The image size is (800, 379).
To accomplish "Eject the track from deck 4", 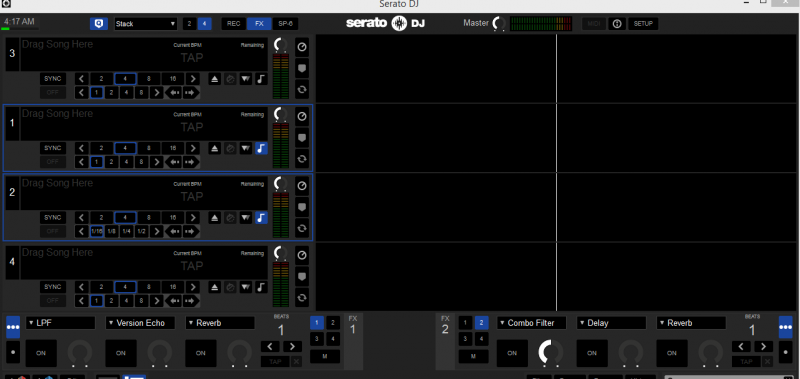I will 215,287.
